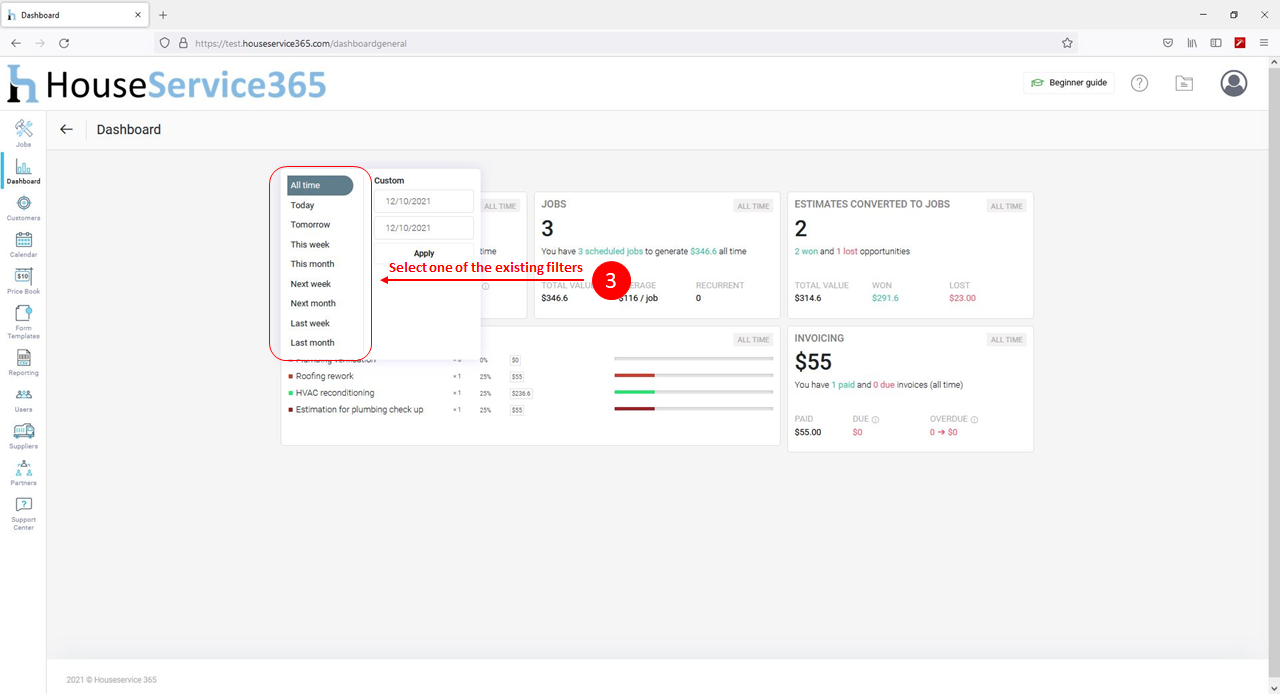Open the Firefox hamburger menu
Screen dimensions: 1280x694
(1264, 43)
